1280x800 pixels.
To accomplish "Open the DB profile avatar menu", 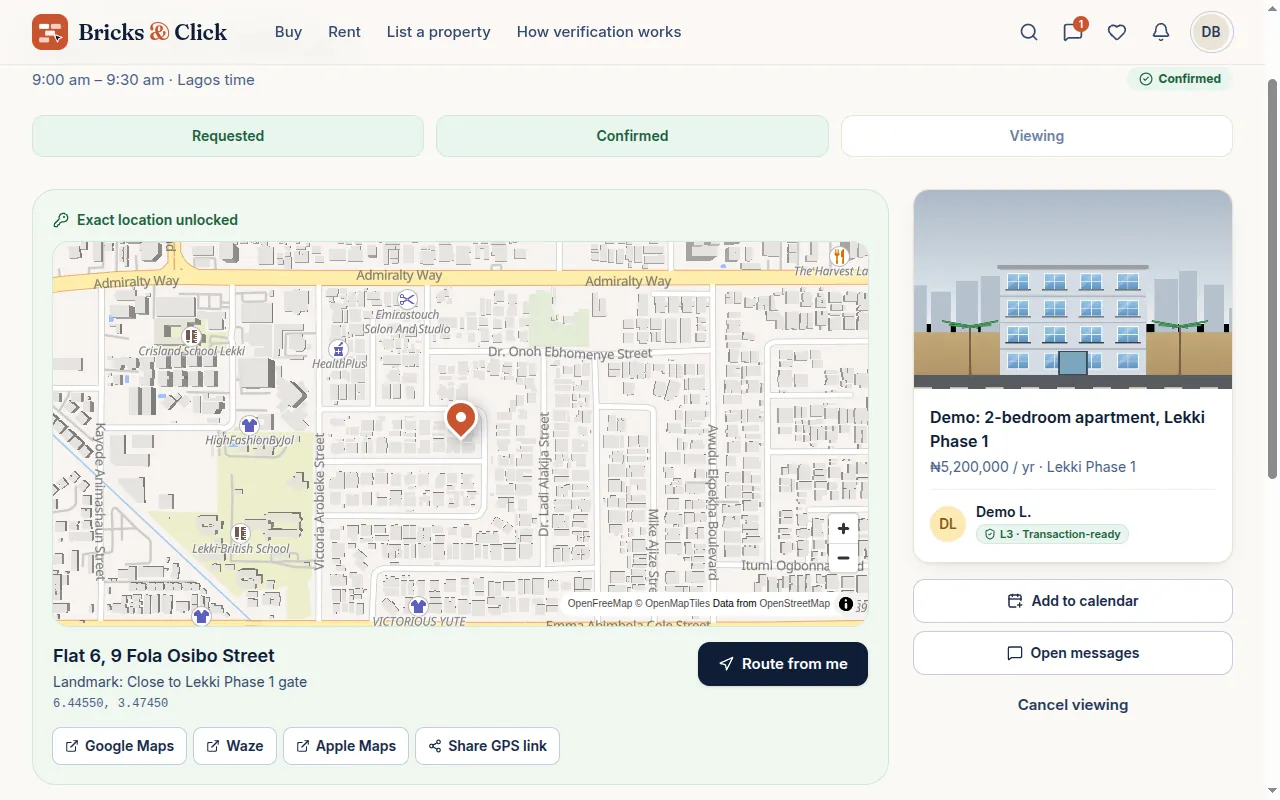I will [1211, 32].
